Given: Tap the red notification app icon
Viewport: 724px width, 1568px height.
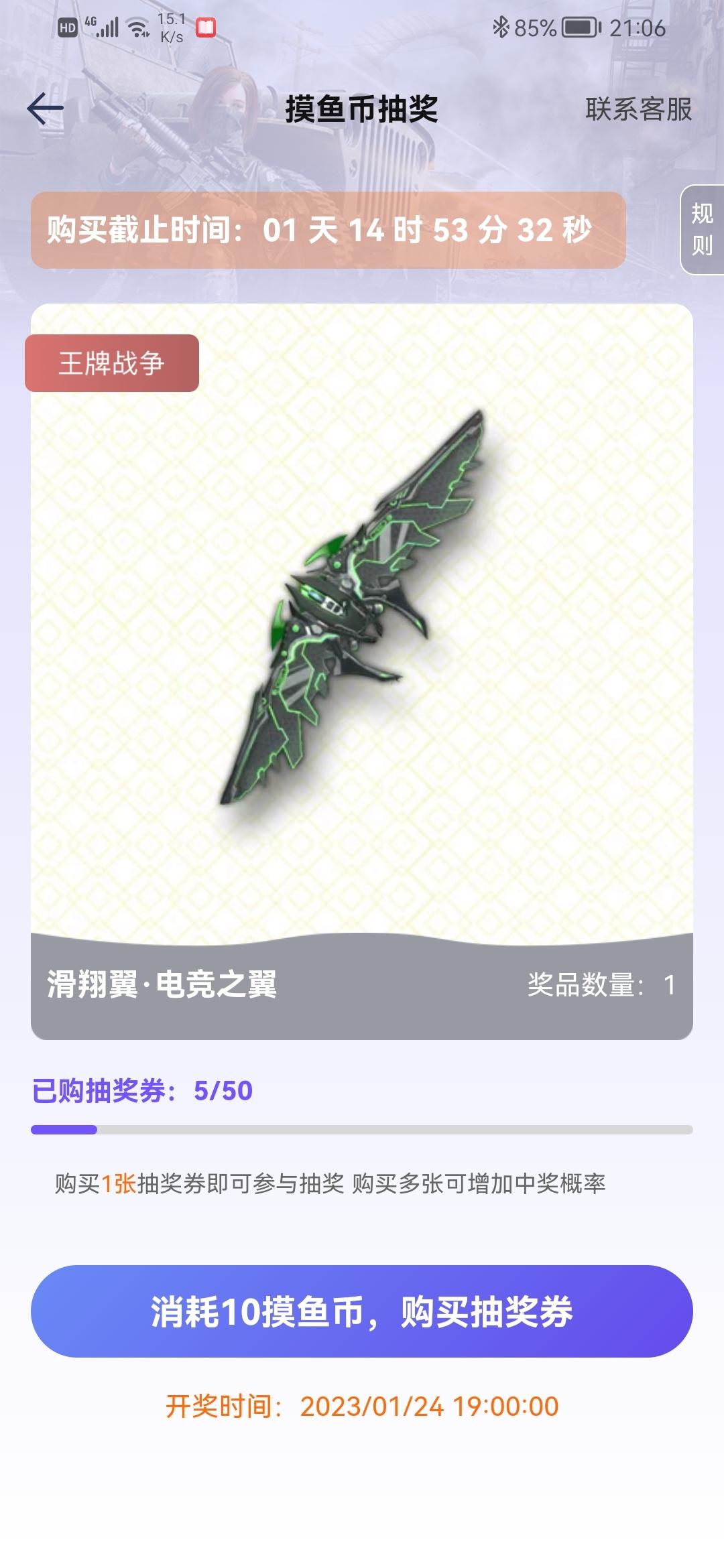Looking at the screenshot, I should tap(206, 27).
